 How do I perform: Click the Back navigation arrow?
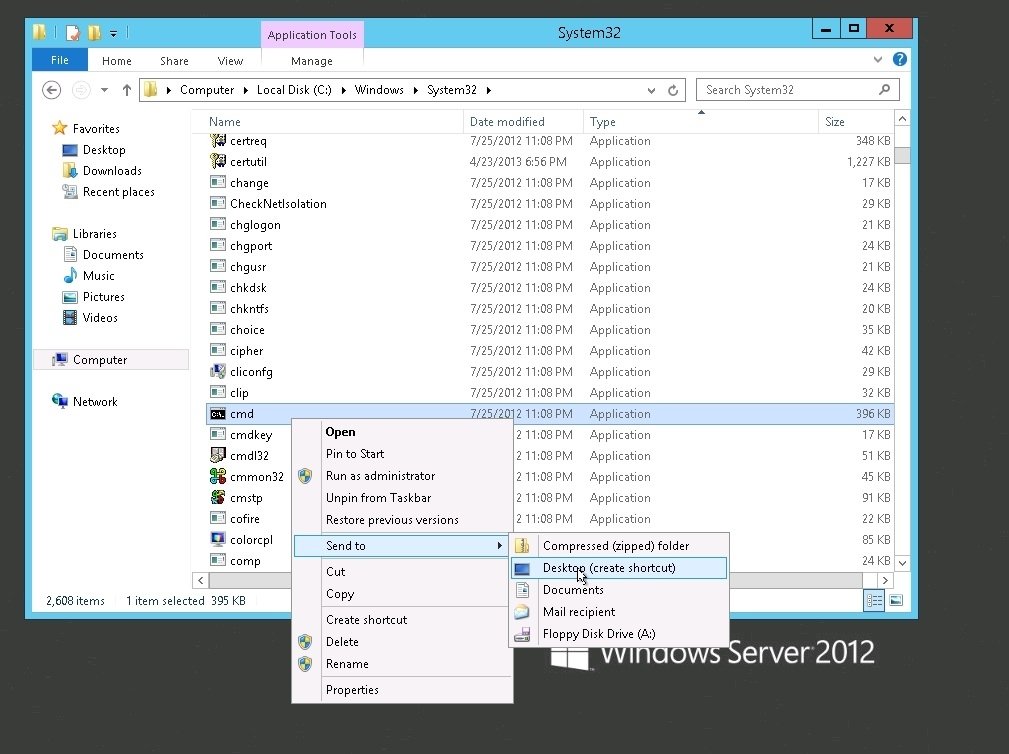[x=51, y=90]
